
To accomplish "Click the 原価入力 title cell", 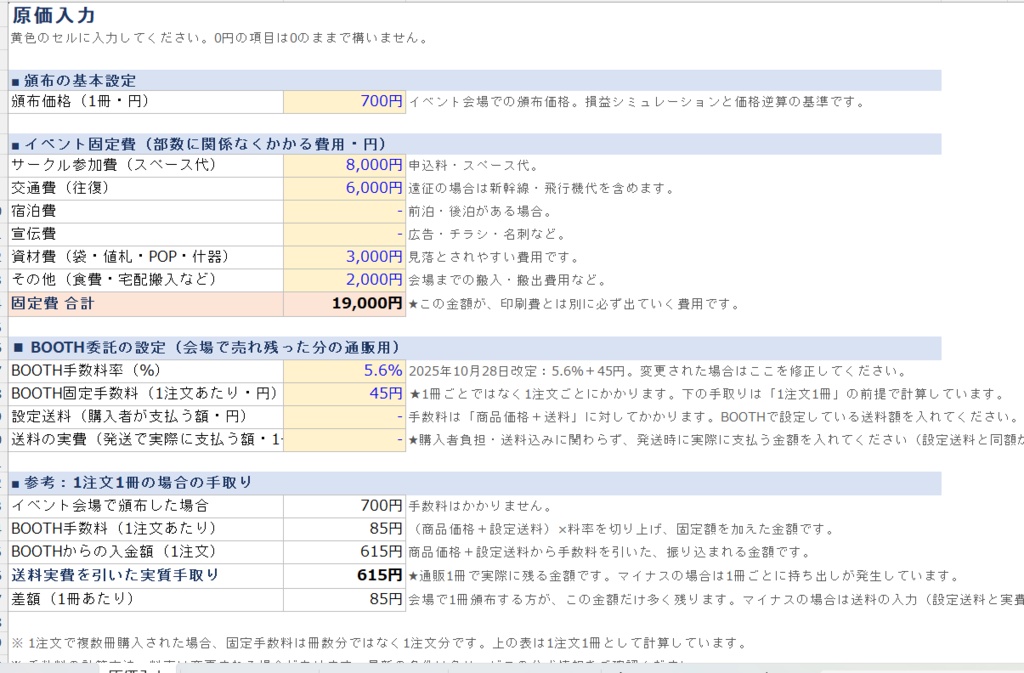I will tap(54, 15).
